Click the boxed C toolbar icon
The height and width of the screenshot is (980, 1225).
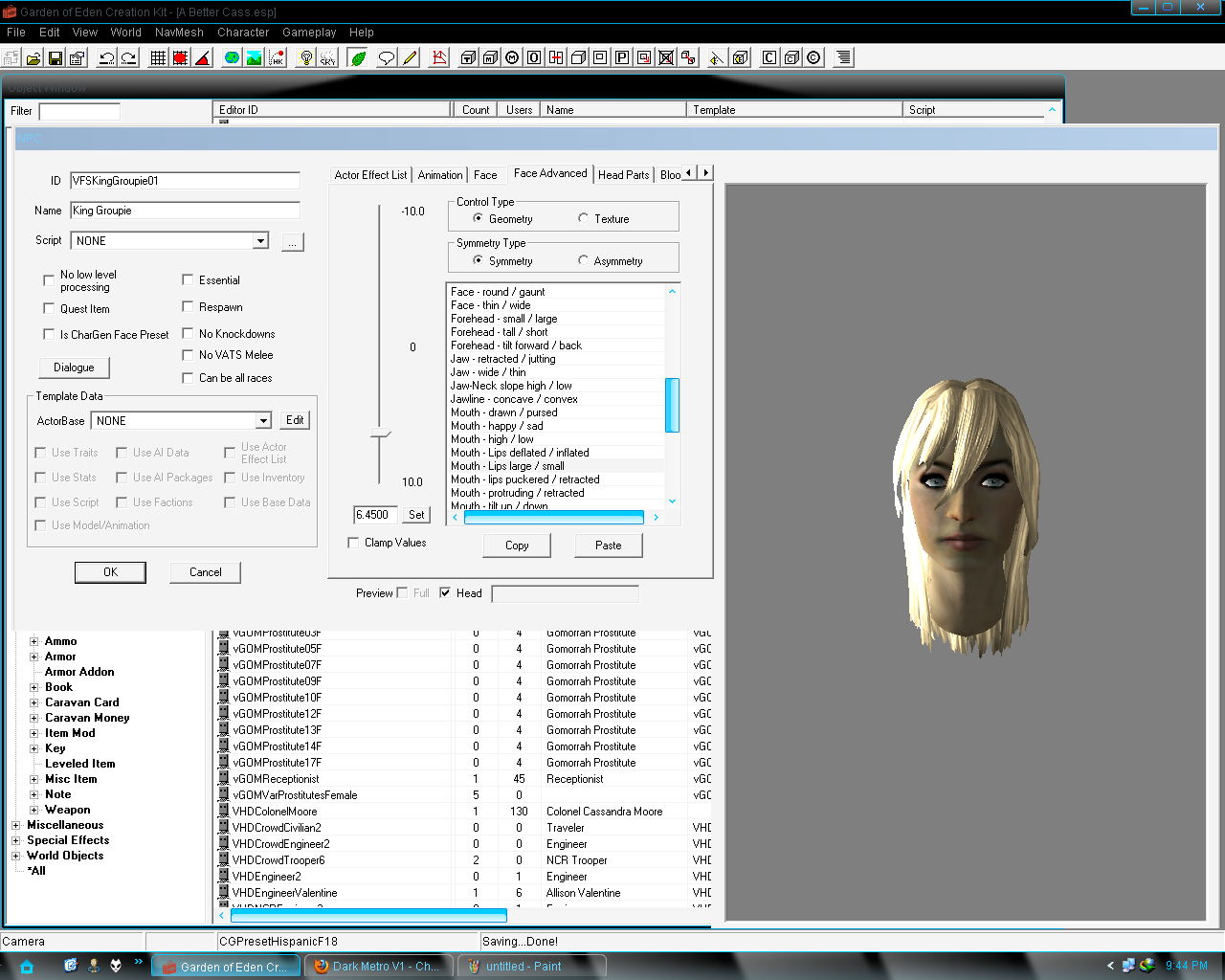769,57
